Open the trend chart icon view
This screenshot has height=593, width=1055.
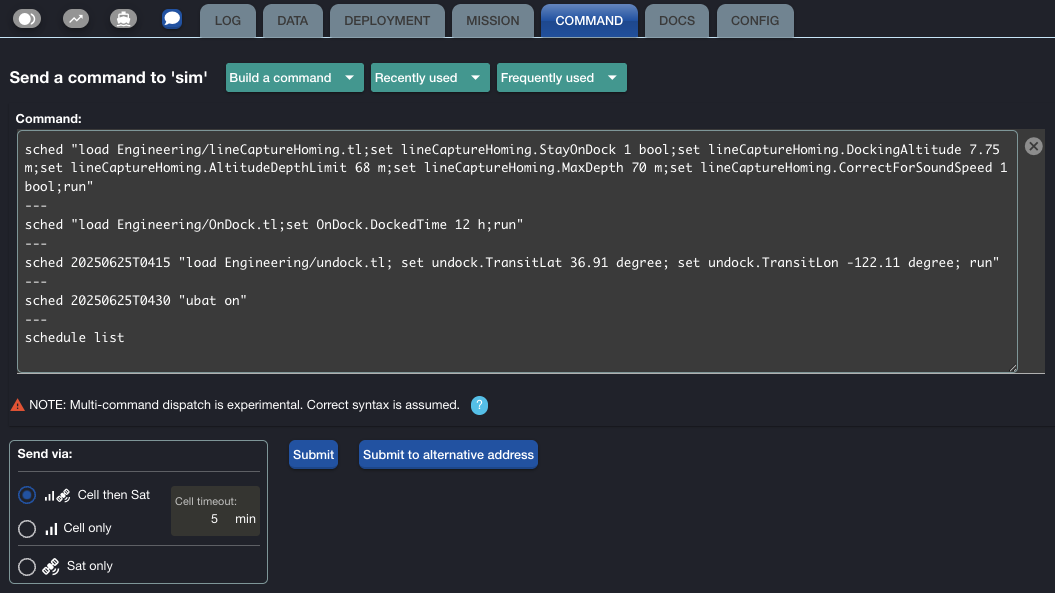[76, 19]
